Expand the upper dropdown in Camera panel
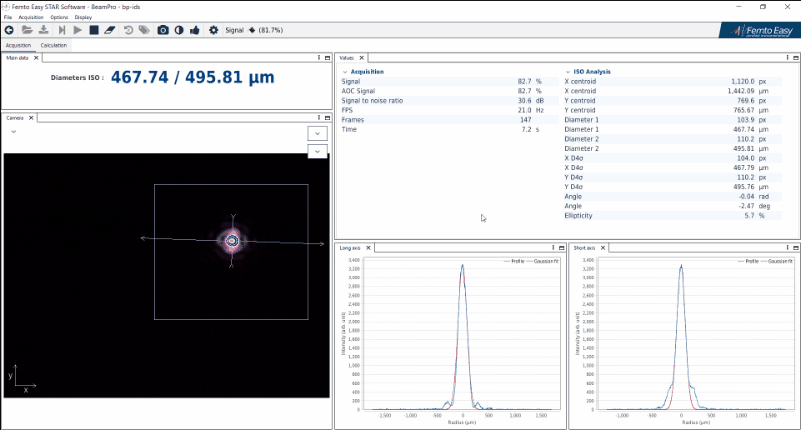 pyautogui.click(x=317, y=133)
